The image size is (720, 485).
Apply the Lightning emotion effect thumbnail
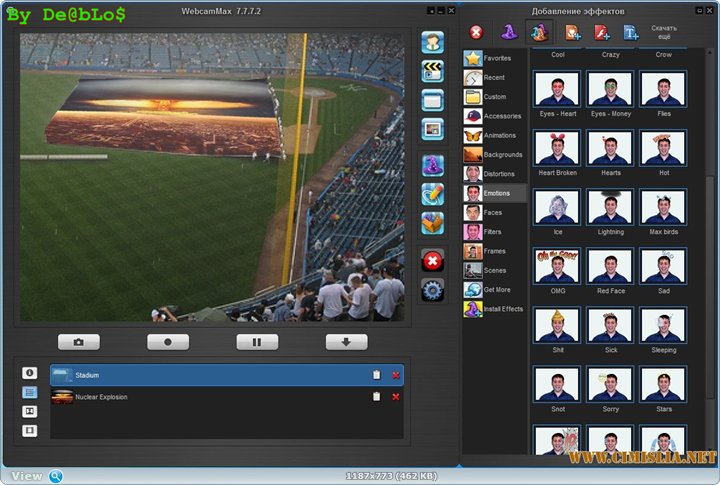coord(610,212)
